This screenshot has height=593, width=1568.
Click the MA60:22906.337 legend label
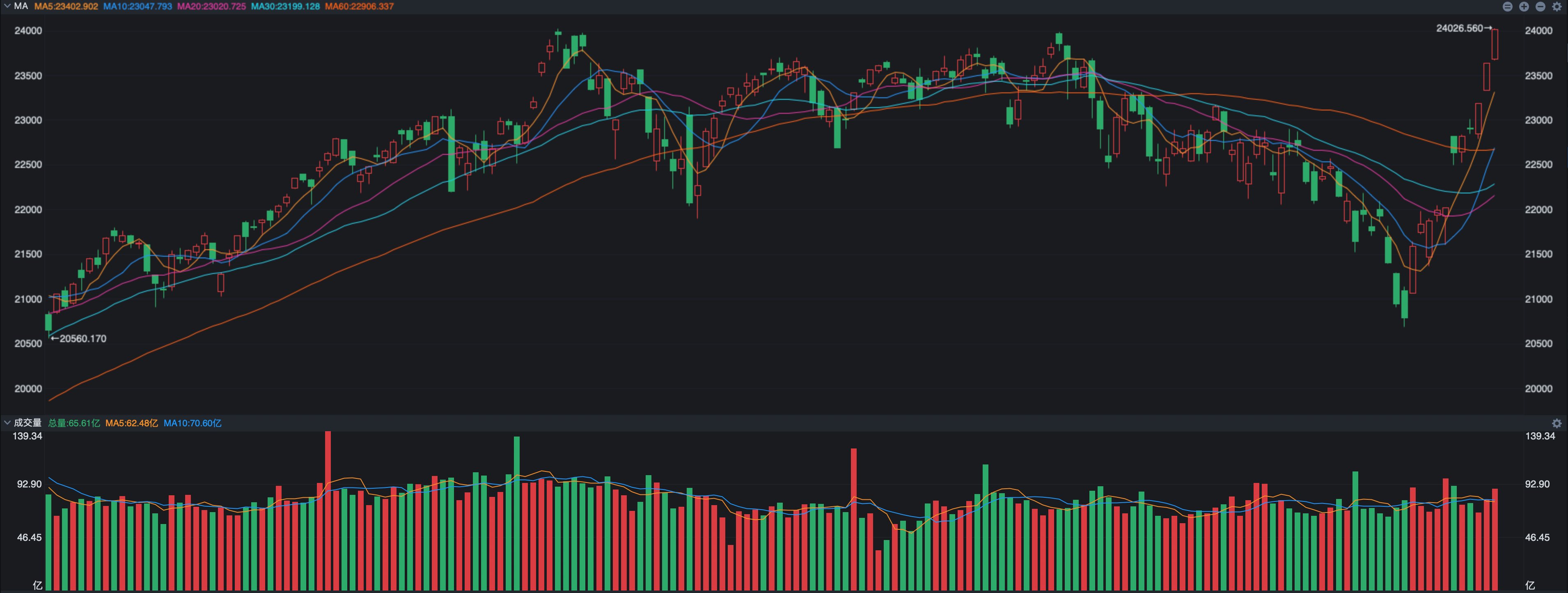click(x=359, y=6)
